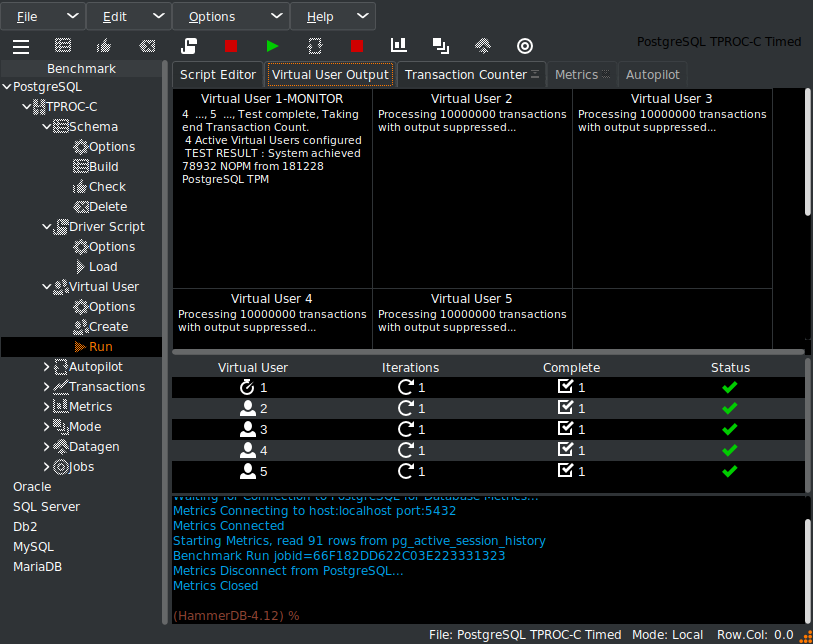Viewport: 813px width, 644px height.
Task: Select the Oracle database entry
Action: point(32,487)
